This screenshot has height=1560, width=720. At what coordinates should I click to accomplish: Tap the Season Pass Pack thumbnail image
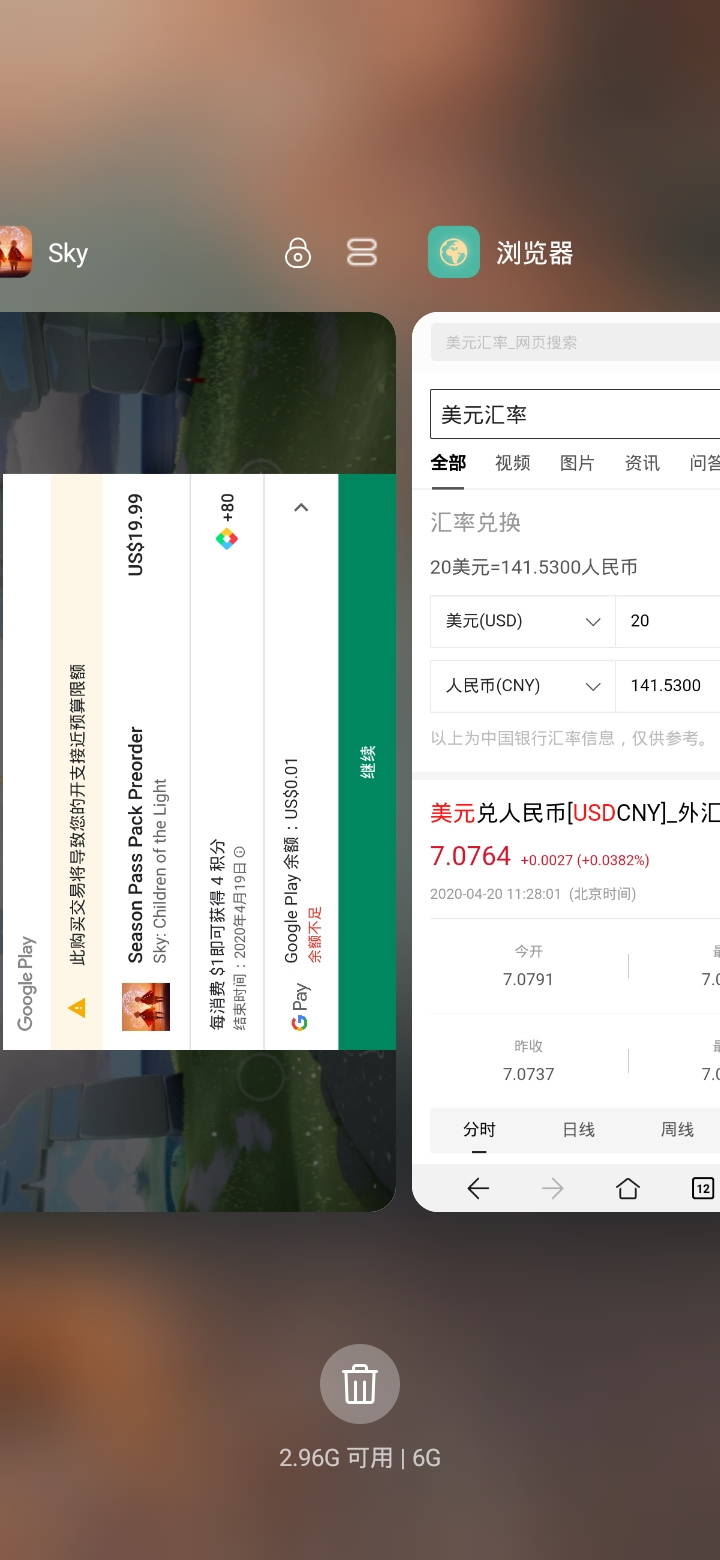click(x=146, y=1007)
